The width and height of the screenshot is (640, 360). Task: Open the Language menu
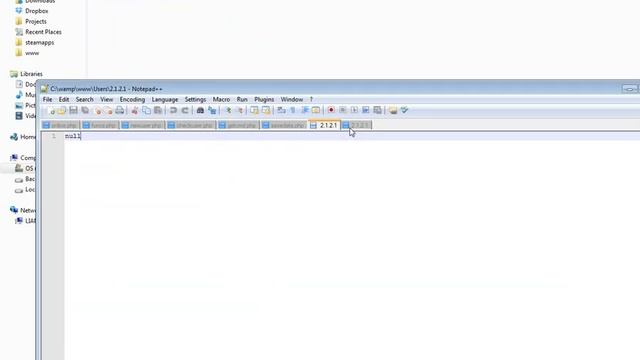coord(165,100)
